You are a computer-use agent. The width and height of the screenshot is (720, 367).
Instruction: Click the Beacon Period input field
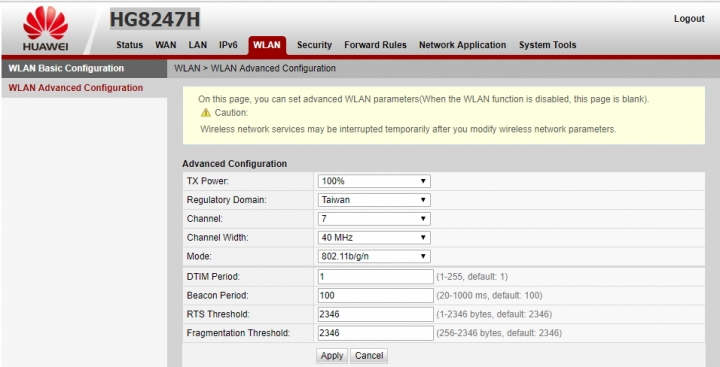[376, 295]
